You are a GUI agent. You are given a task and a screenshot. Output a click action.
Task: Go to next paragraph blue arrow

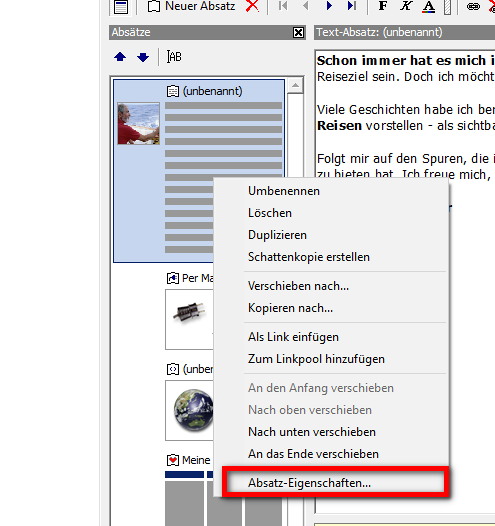[329, 6]
